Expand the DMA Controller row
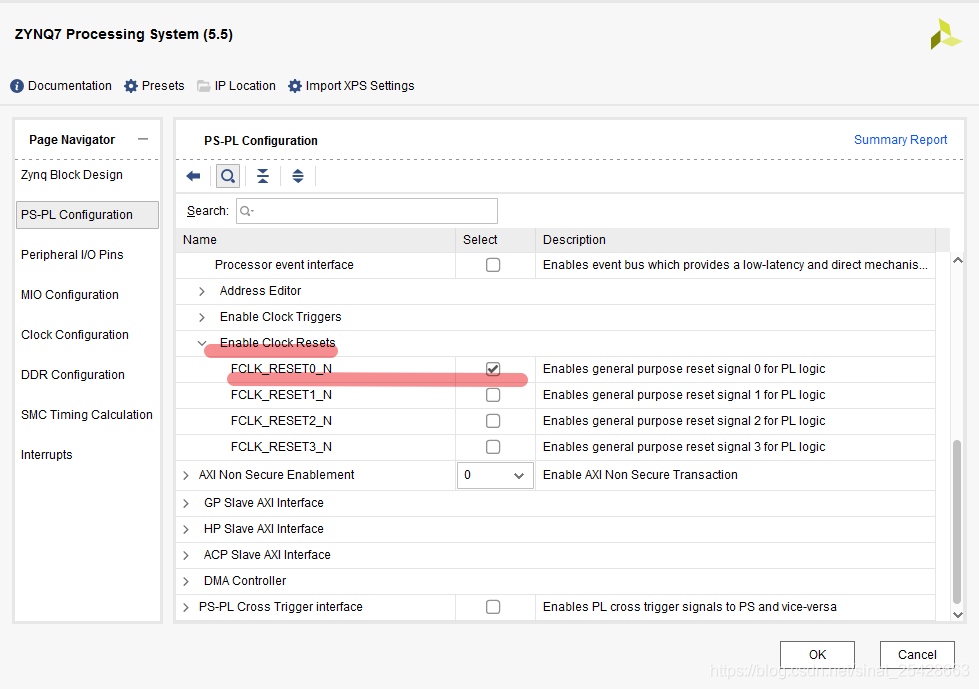This screenshot has width=979, height=689. click(x=186, y=582)
